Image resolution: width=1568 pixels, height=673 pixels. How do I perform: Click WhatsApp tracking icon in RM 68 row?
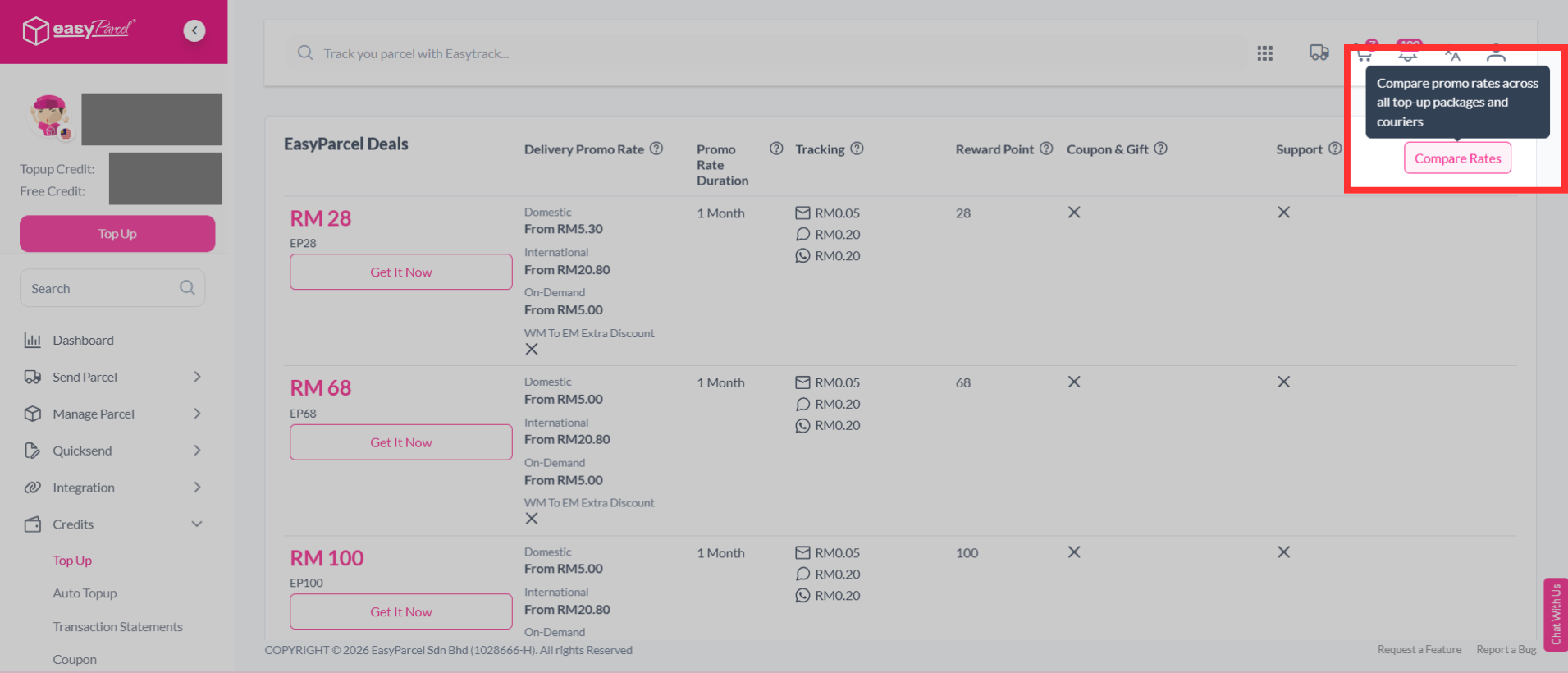pos(802,425)
